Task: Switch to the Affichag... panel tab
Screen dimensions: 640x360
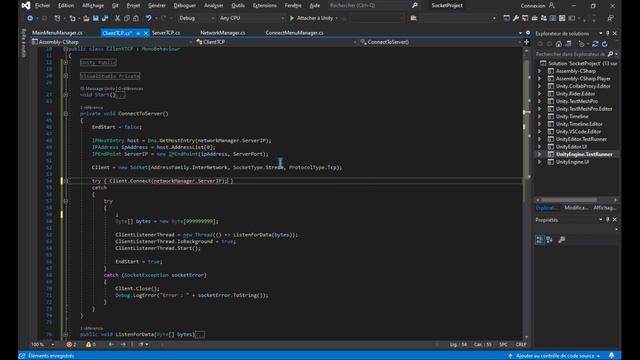Action: 604,208
